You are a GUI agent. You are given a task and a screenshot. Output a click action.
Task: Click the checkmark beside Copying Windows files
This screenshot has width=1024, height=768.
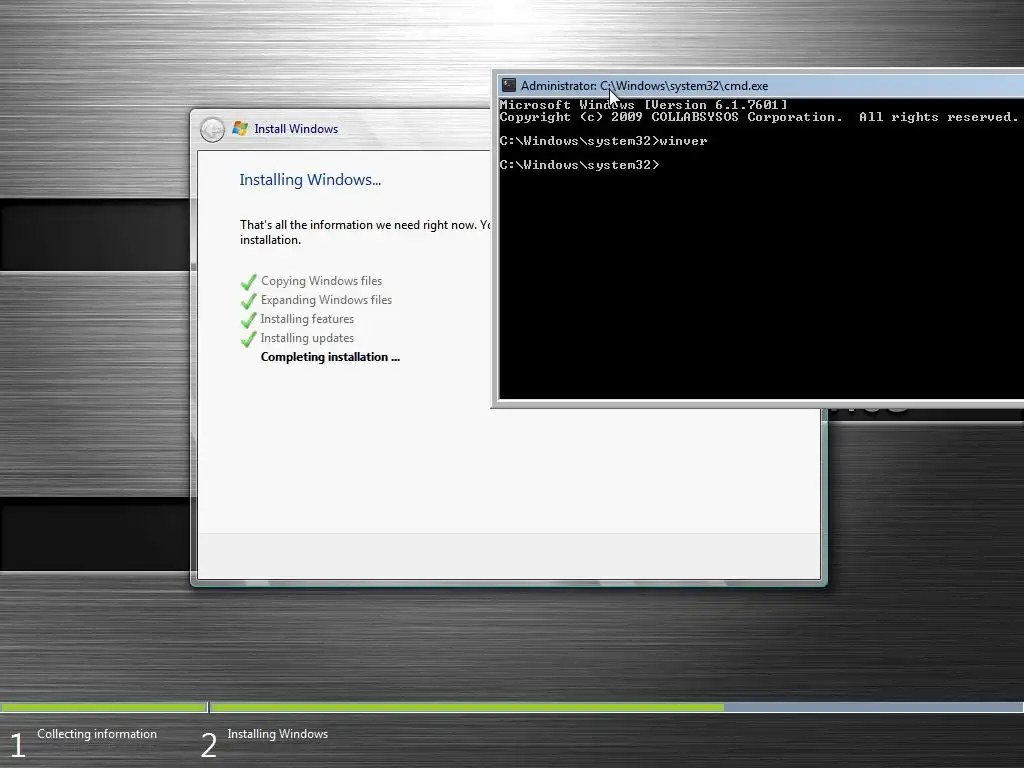(x=249, y=281)
